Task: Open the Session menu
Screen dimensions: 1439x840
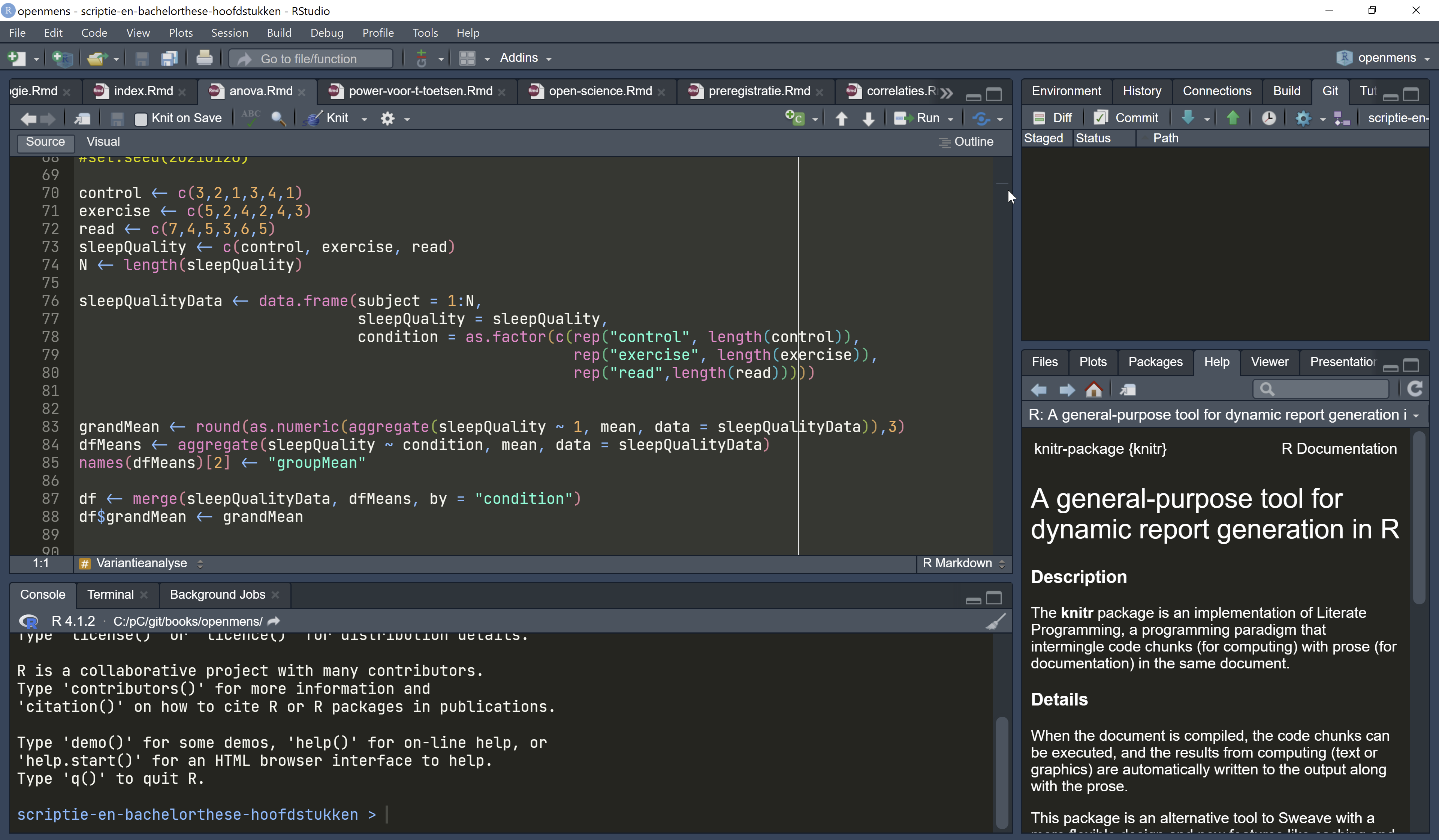Action: 230,33
